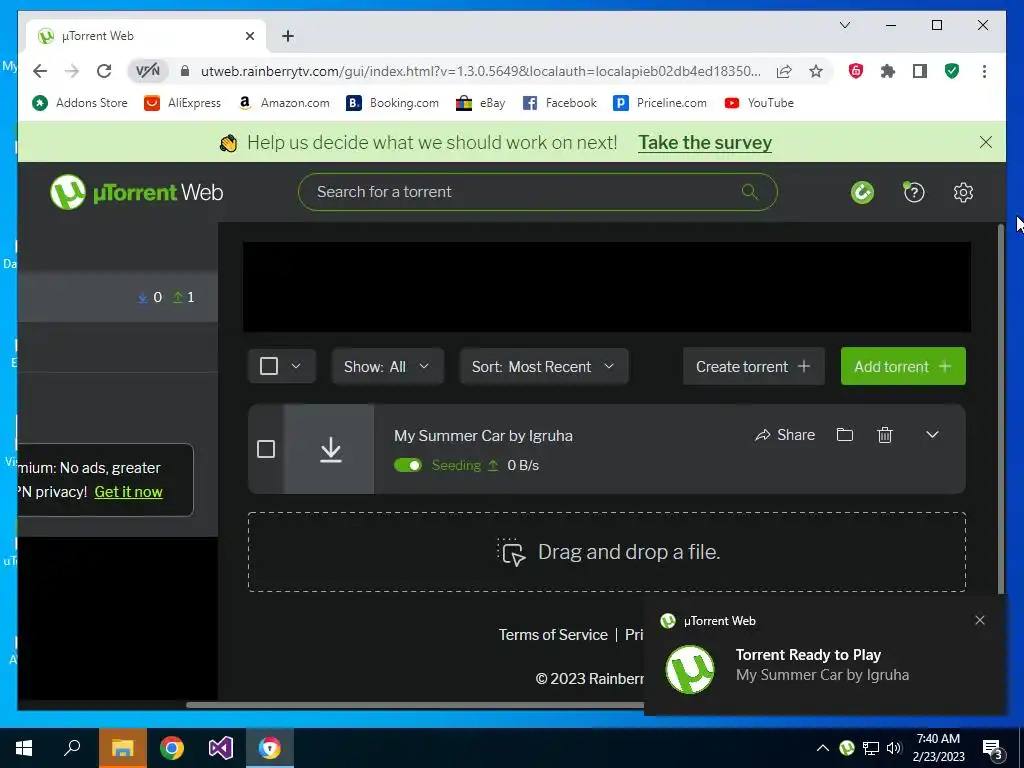Check the select-all torrents checkbox

(269, 366)
